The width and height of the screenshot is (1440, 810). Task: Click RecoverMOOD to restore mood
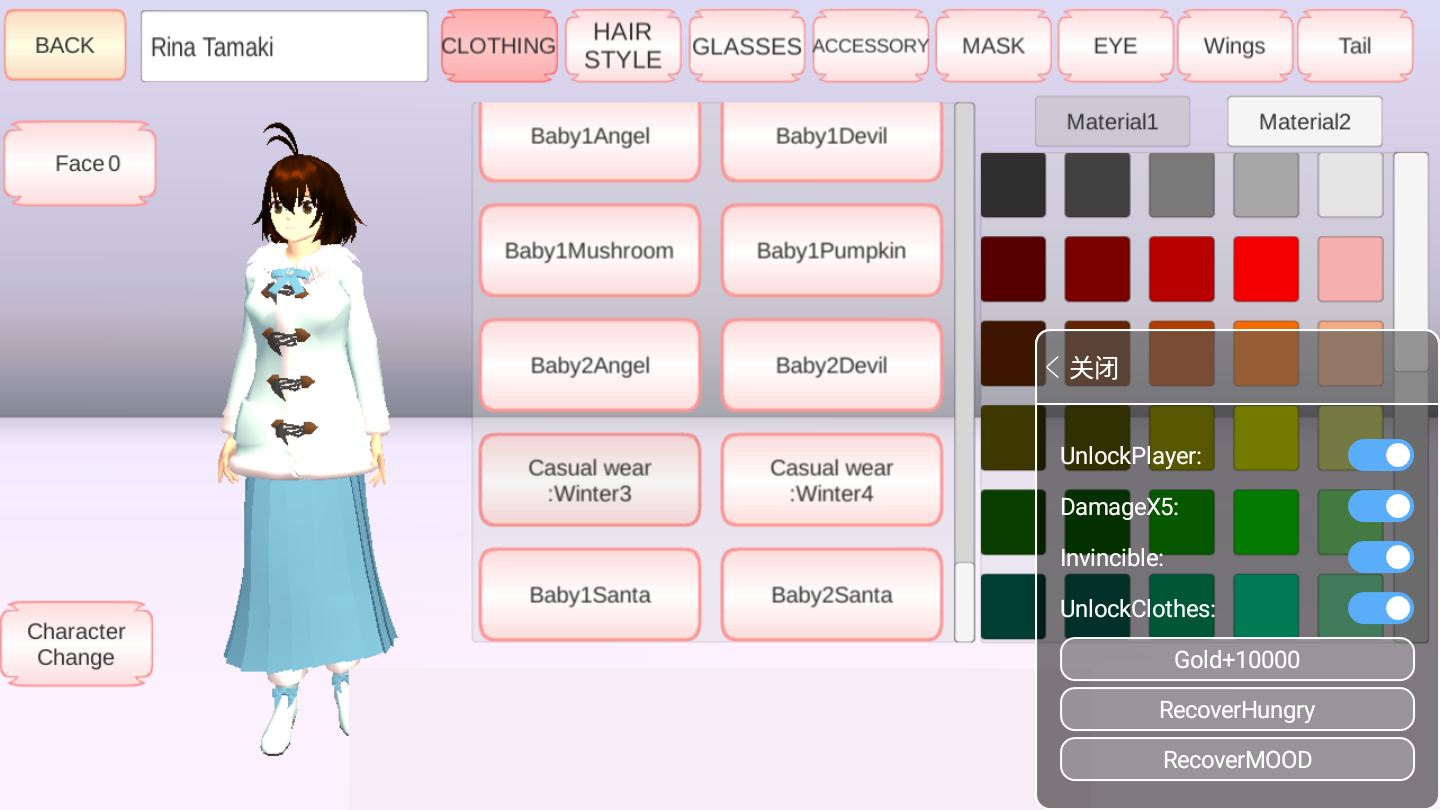(1237, 759)
